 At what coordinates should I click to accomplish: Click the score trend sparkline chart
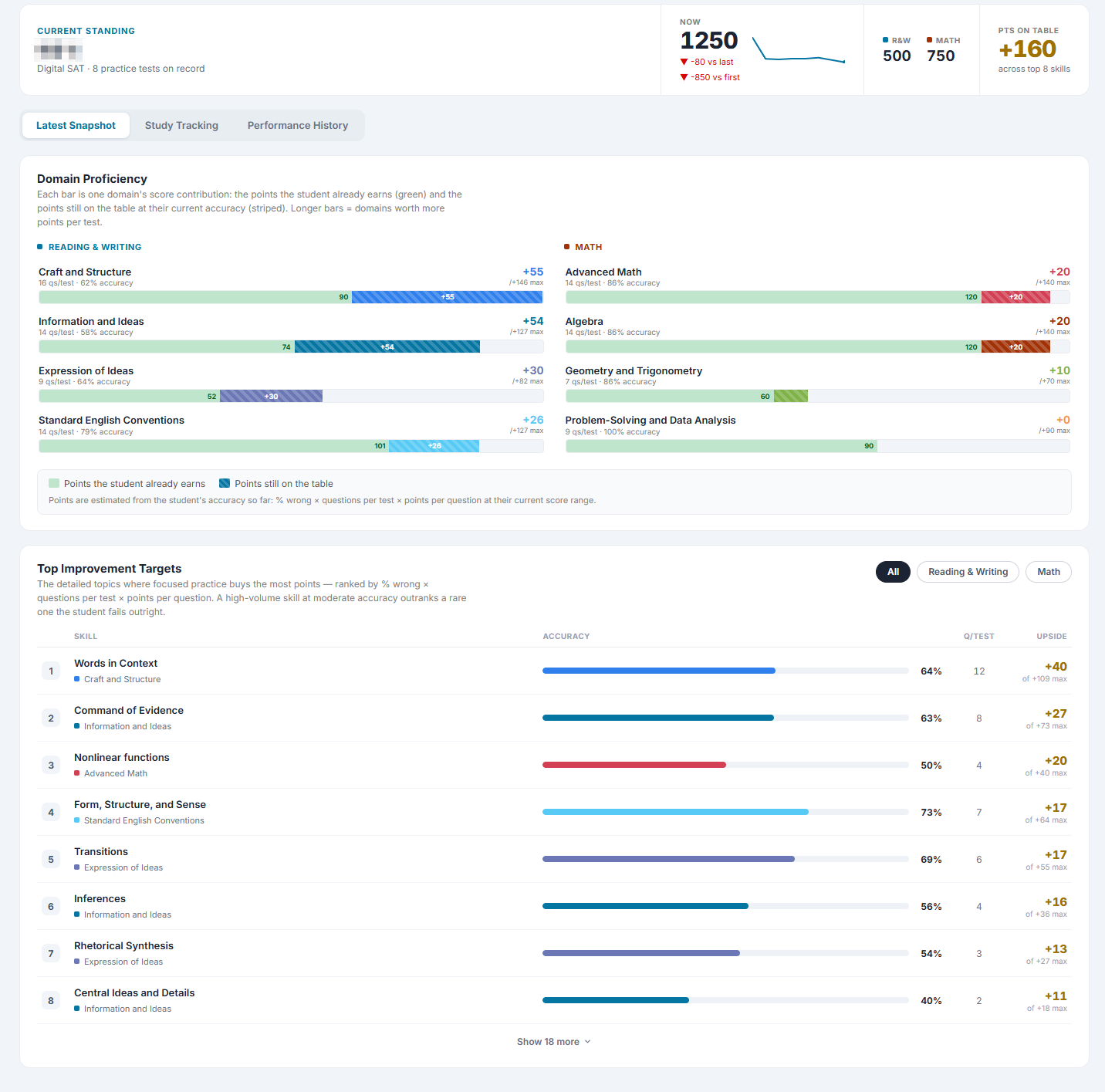(x=799, y=49)
